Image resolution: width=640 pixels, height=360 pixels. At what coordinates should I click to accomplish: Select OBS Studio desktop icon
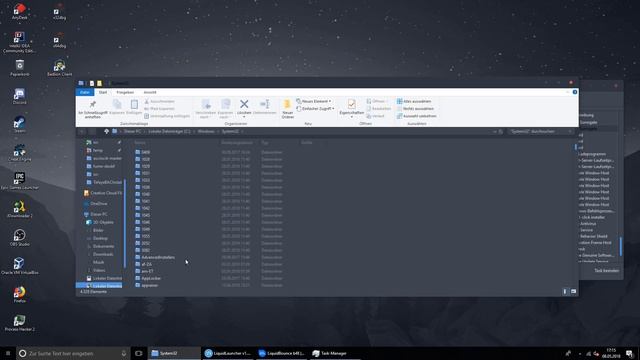[19, 238]
